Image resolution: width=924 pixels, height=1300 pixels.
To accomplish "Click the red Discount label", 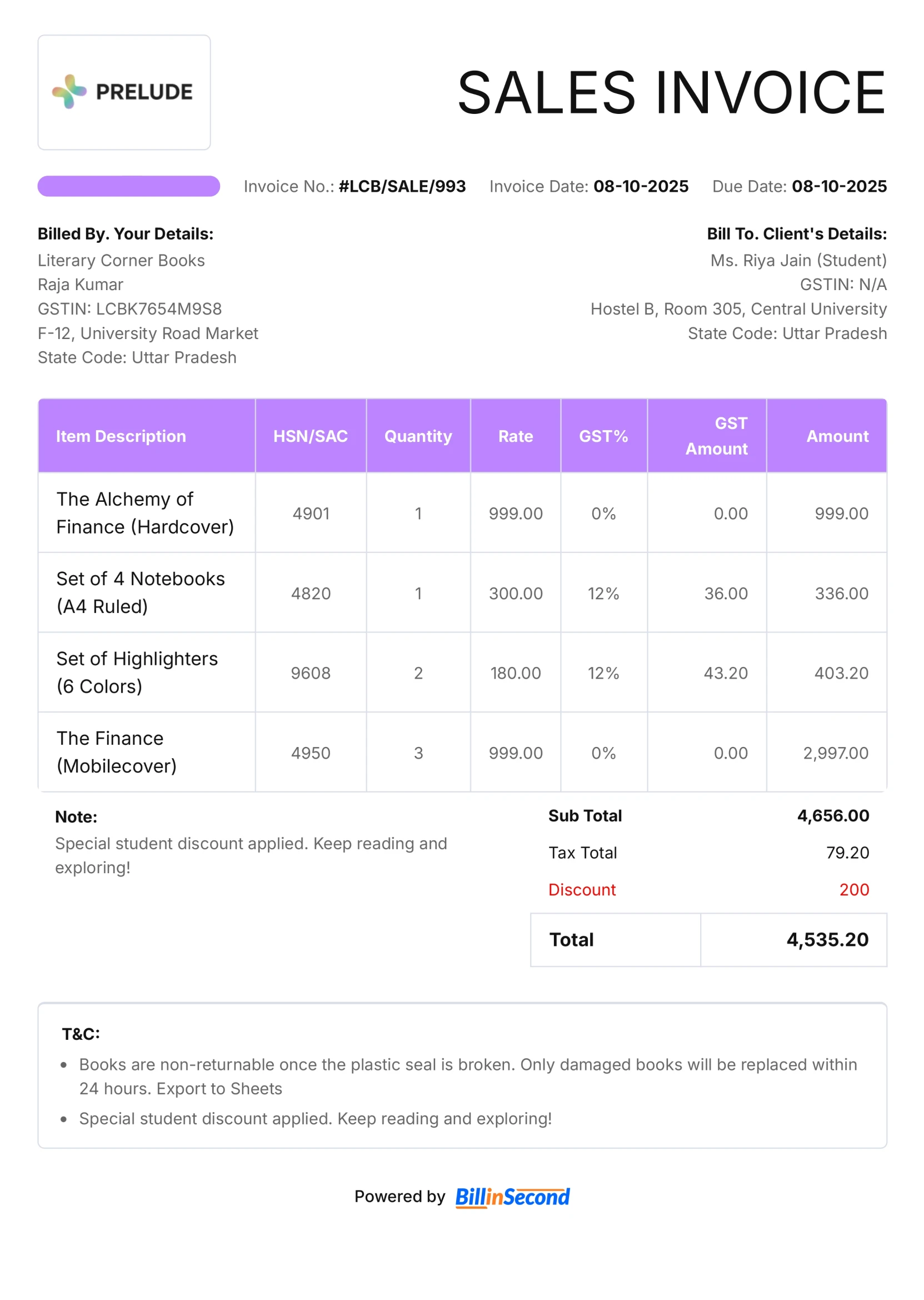I will tap(582, 890).
